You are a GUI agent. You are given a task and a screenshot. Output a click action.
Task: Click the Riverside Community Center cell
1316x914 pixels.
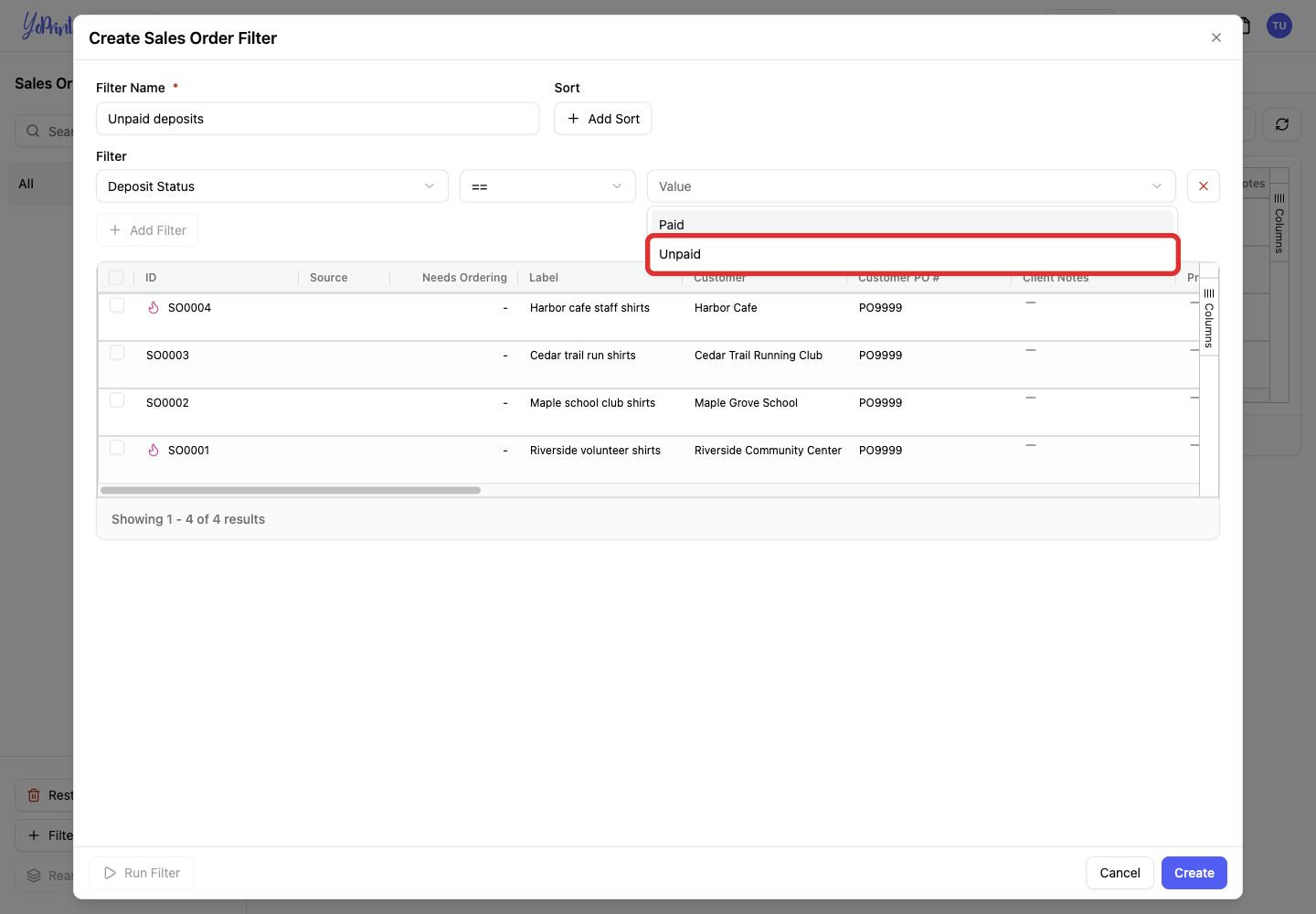click(768, 451)
